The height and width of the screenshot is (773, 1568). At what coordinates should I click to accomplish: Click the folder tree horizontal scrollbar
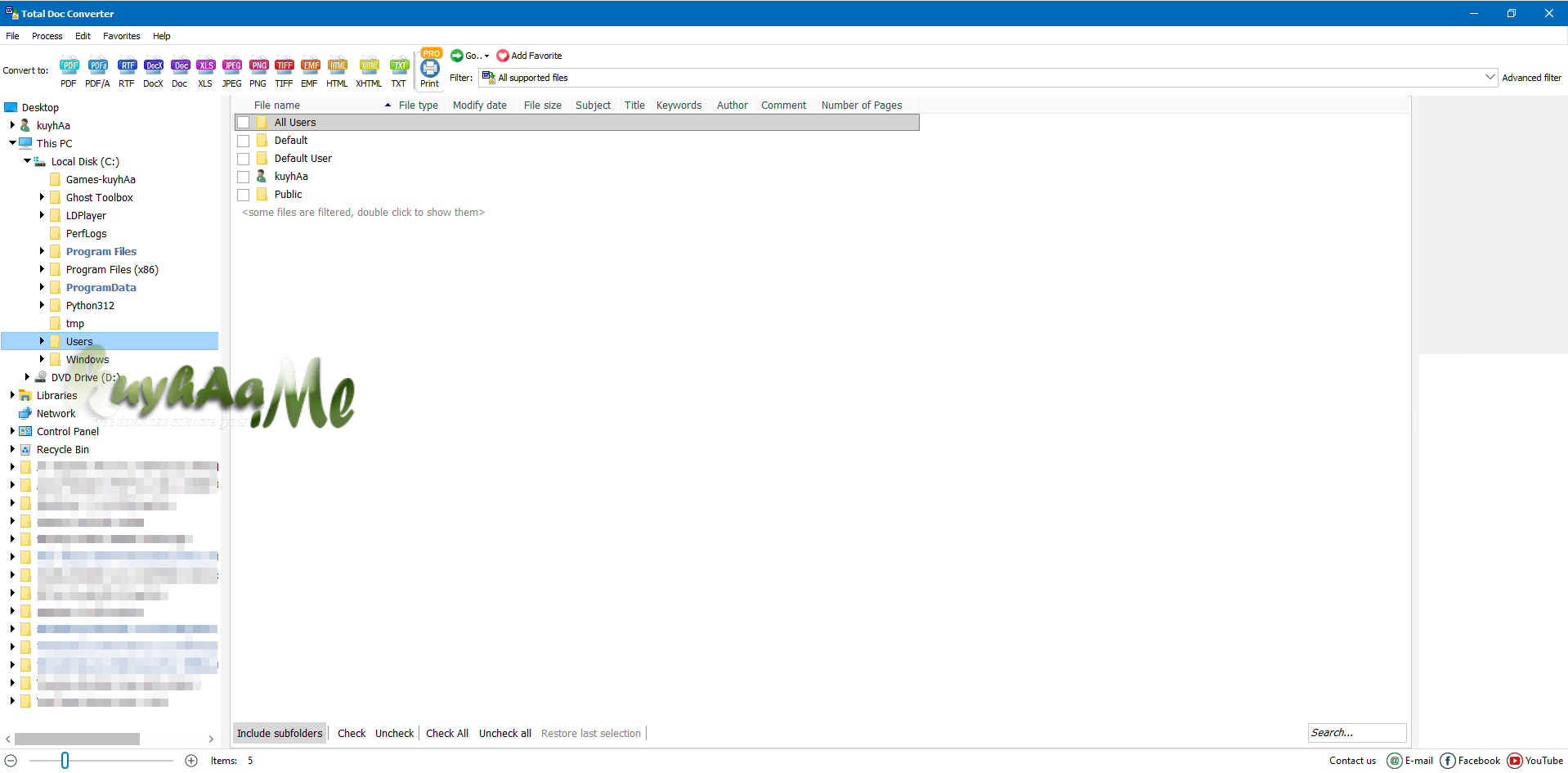[x=78, y=739]
